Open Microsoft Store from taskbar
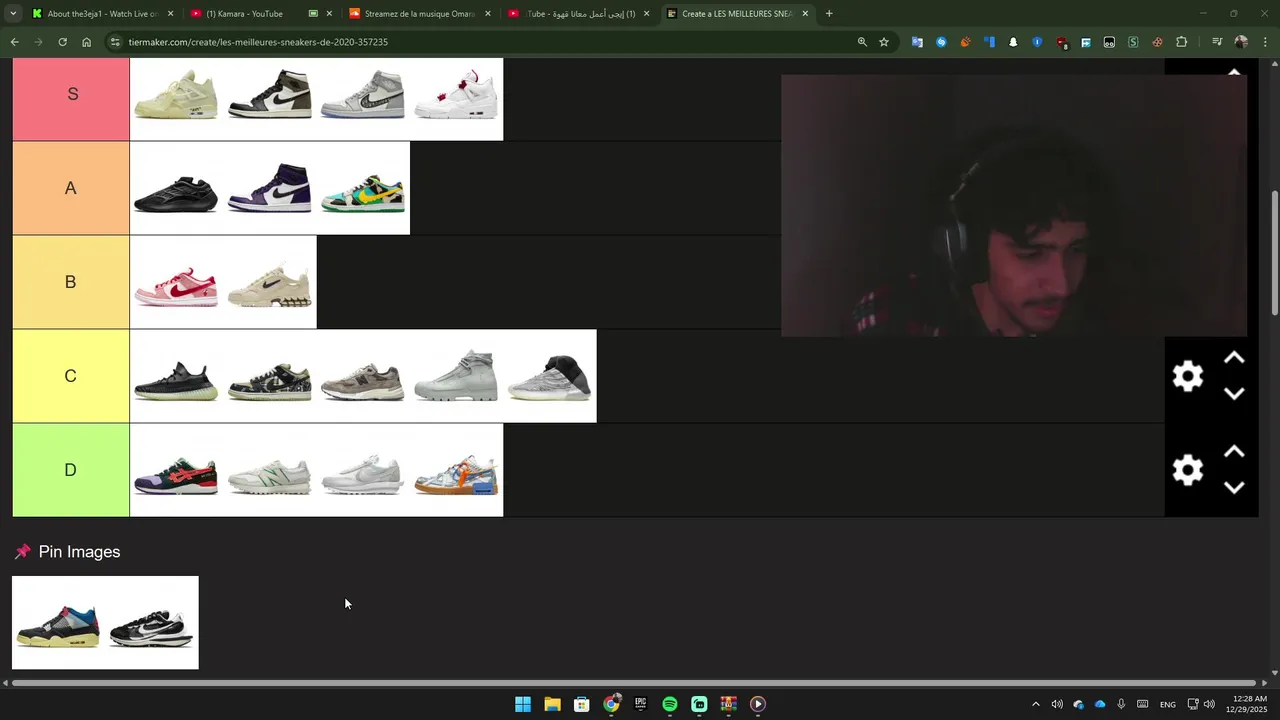Screen dimensions: 1280x720 (581, 704)
